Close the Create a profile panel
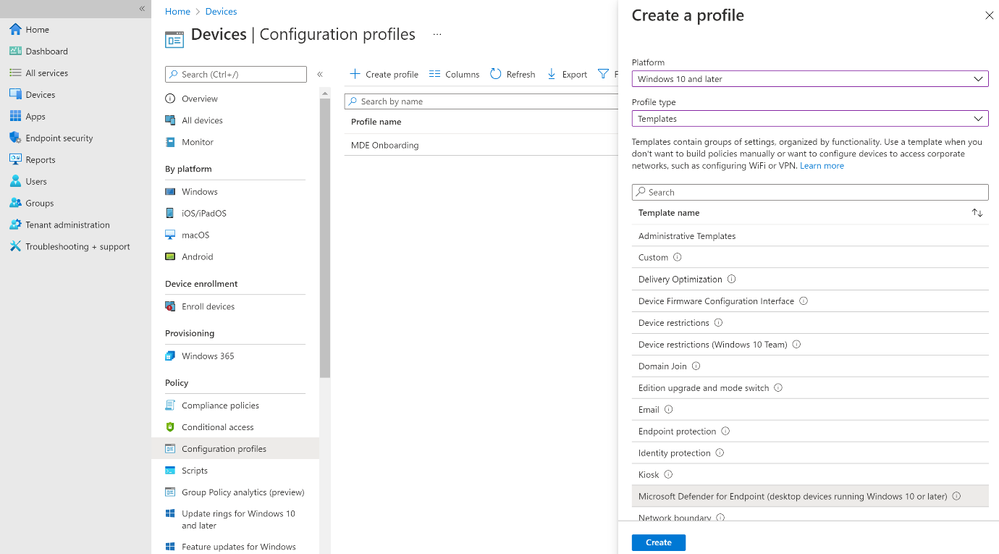 click(x=989, y=15)
